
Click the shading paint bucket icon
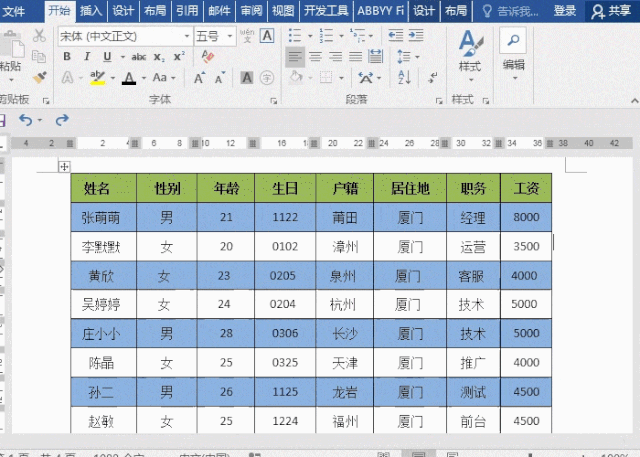pyautogui.click(x=296, y=77)
